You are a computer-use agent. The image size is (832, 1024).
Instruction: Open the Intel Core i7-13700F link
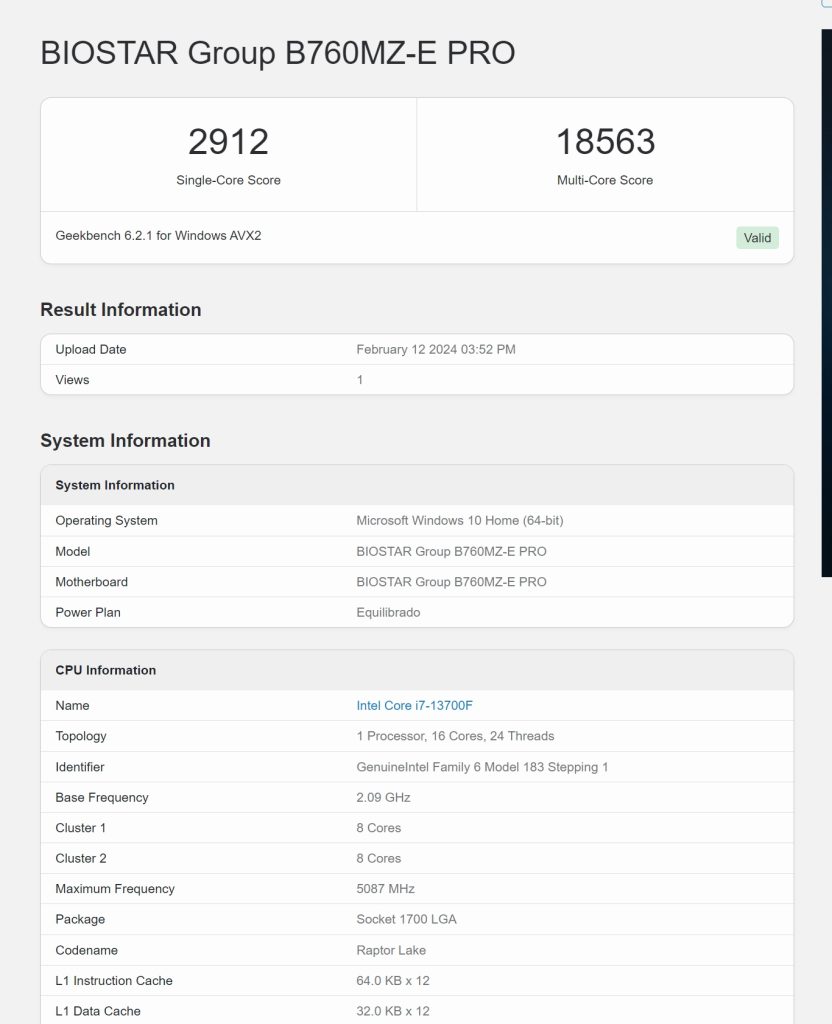click(x=414, y=705)
